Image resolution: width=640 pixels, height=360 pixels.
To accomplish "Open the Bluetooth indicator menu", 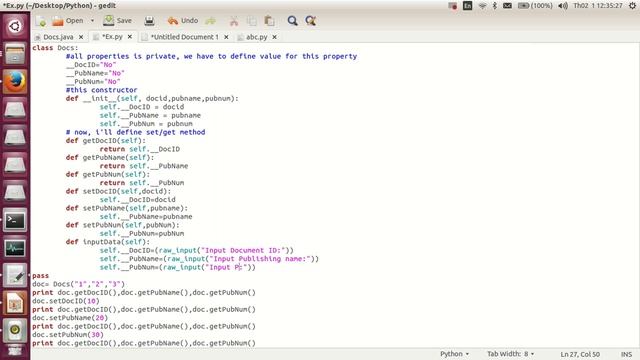I will tap(495, 6).
